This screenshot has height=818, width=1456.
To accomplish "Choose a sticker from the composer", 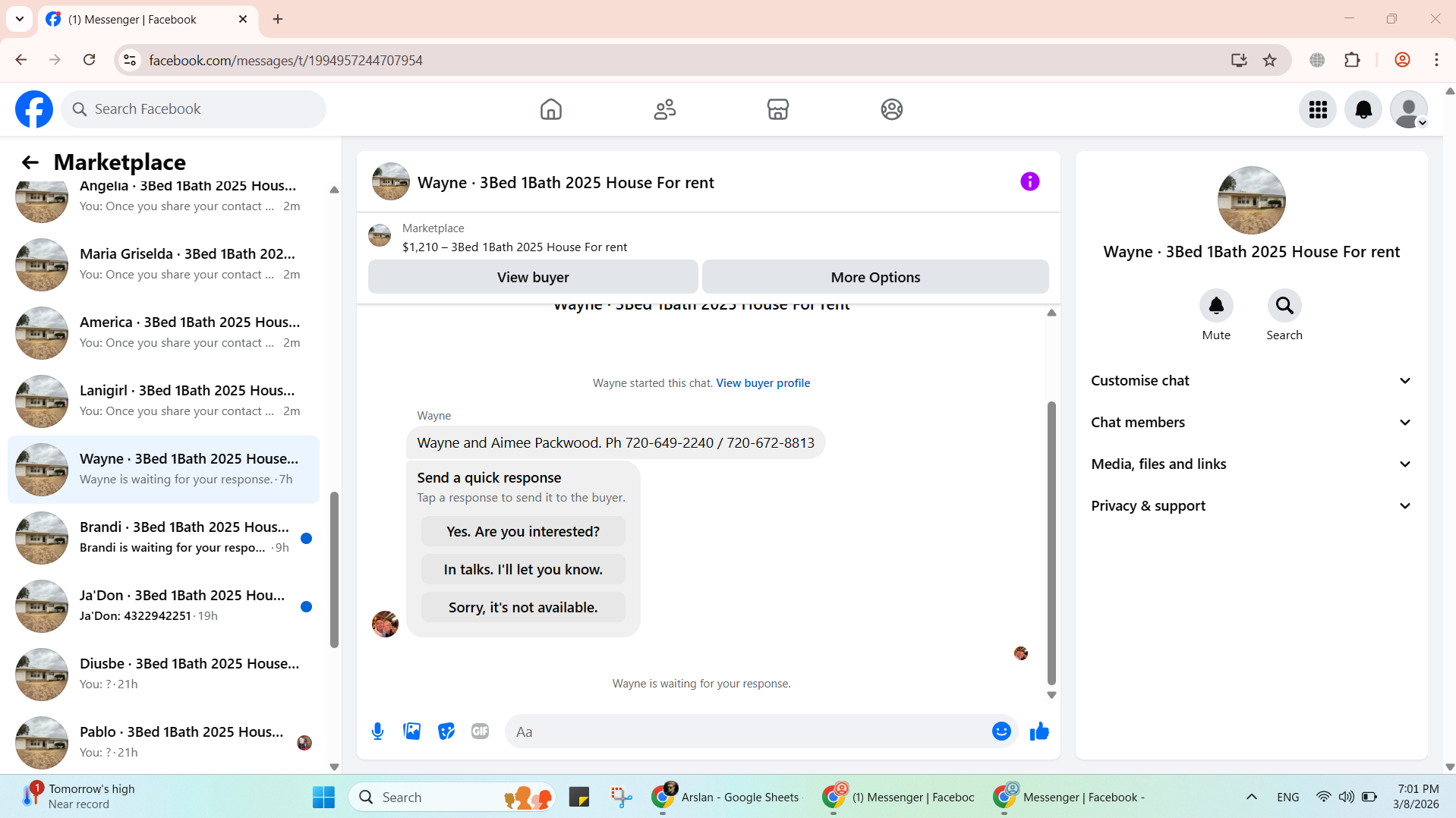I will (x=446, y=731).
